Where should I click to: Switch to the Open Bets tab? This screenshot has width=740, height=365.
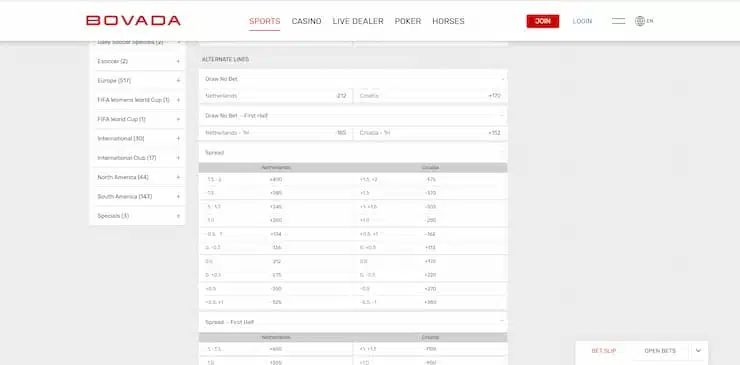pos(660,351)
